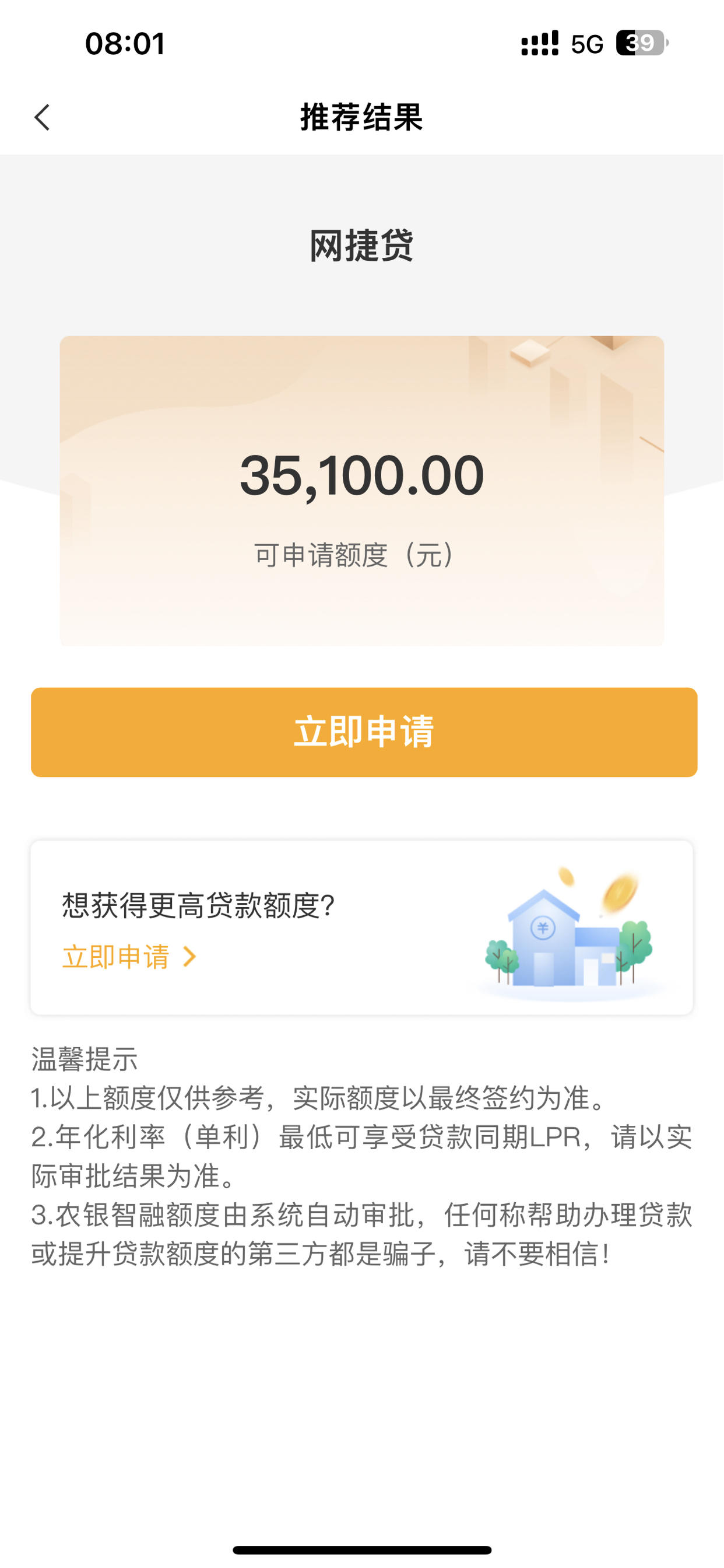The height and width of the screenshot is (1568, 724).
Task: Tap the 可申请额度（元）label
Action: [354, 555]
